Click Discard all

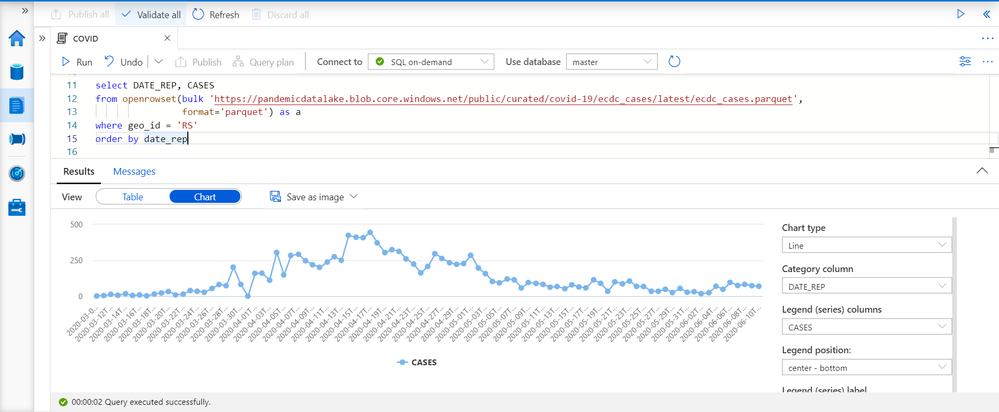pyautogui.click(x=280, y=14)
